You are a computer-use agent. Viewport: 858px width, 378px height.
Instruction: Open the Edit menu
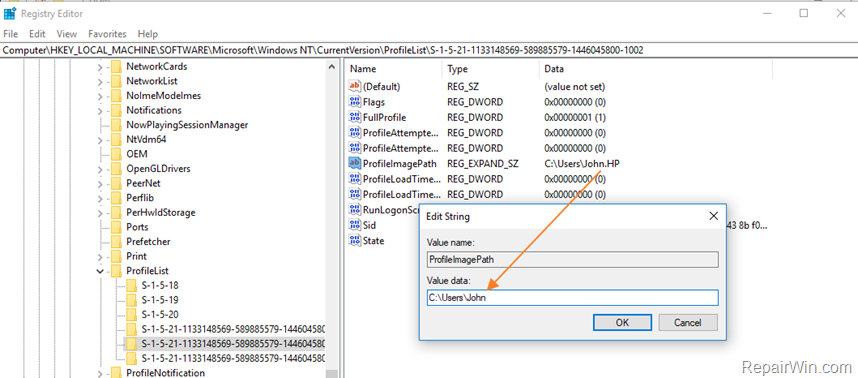coord(37,34)
